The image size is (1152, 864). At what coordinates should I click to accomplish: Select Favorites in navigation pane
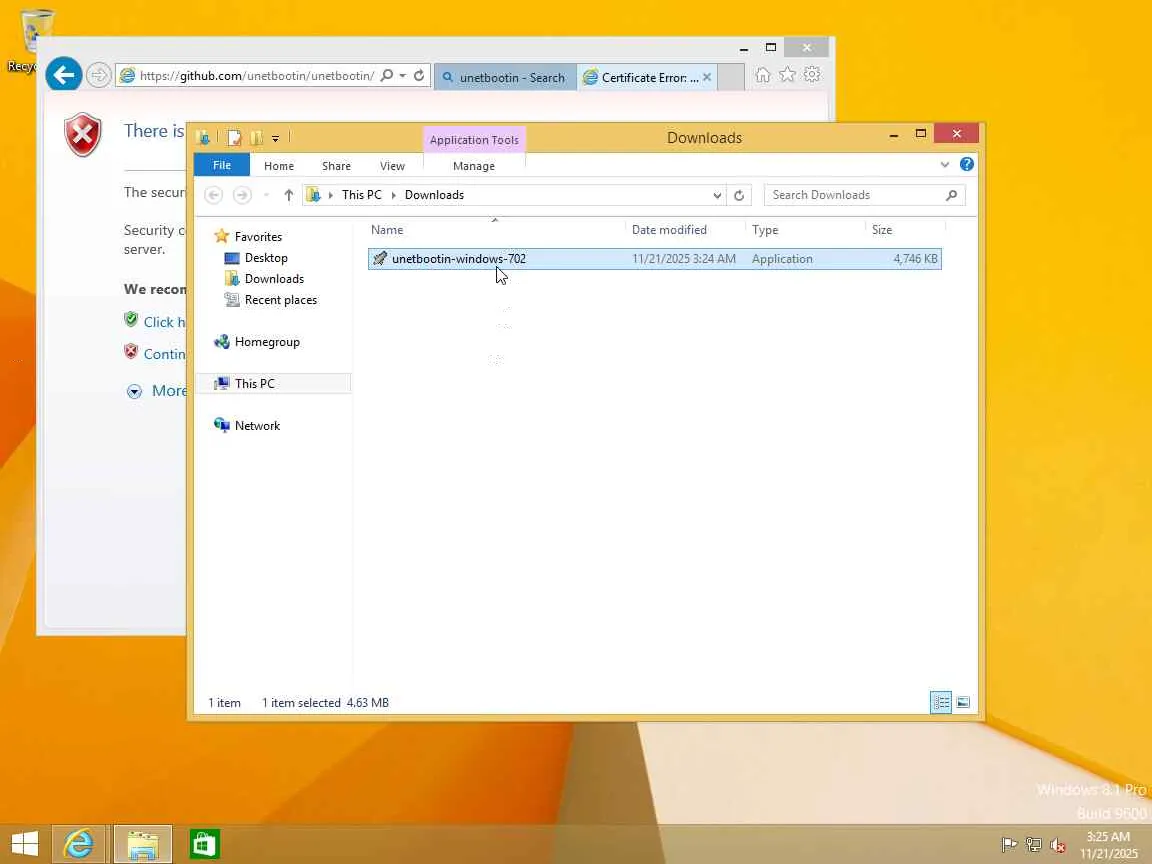pyautogui.click(x=258, y=237)
